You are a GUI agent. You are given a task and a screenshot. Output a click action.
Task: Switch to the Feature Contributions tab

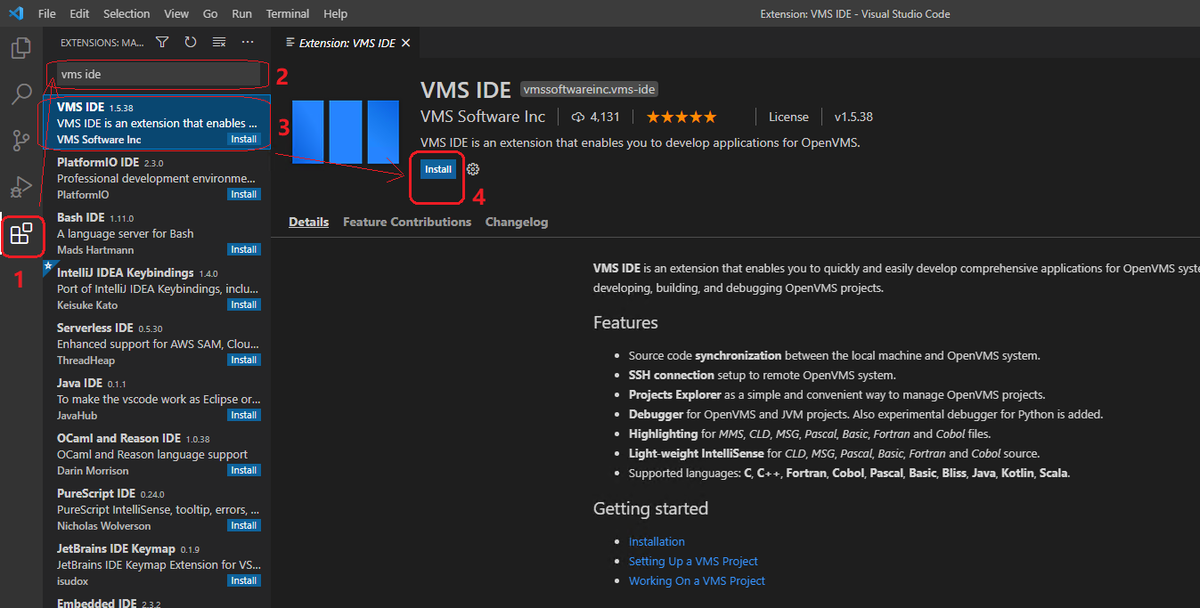pos(406,222)
